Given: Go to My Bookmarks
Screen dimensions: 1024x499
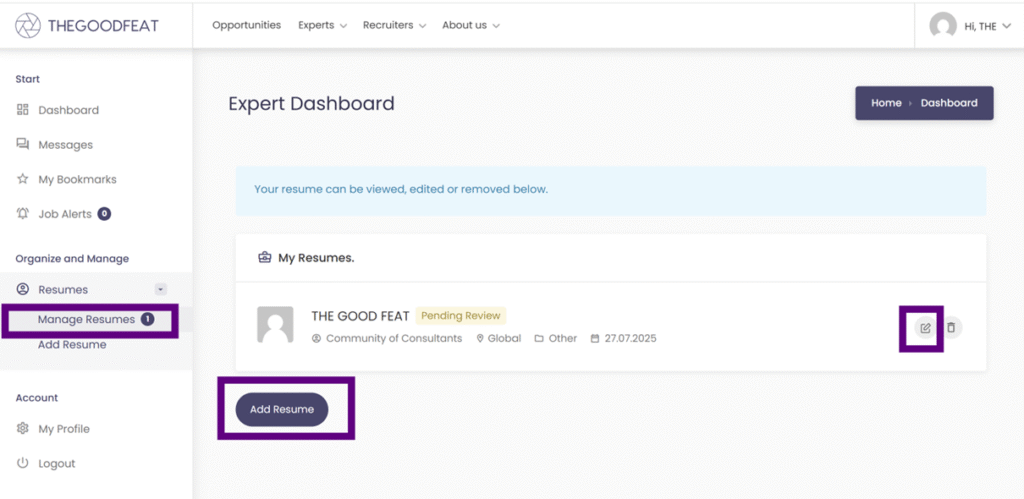Looking at the screenshot, I should (x=77, y=180).
